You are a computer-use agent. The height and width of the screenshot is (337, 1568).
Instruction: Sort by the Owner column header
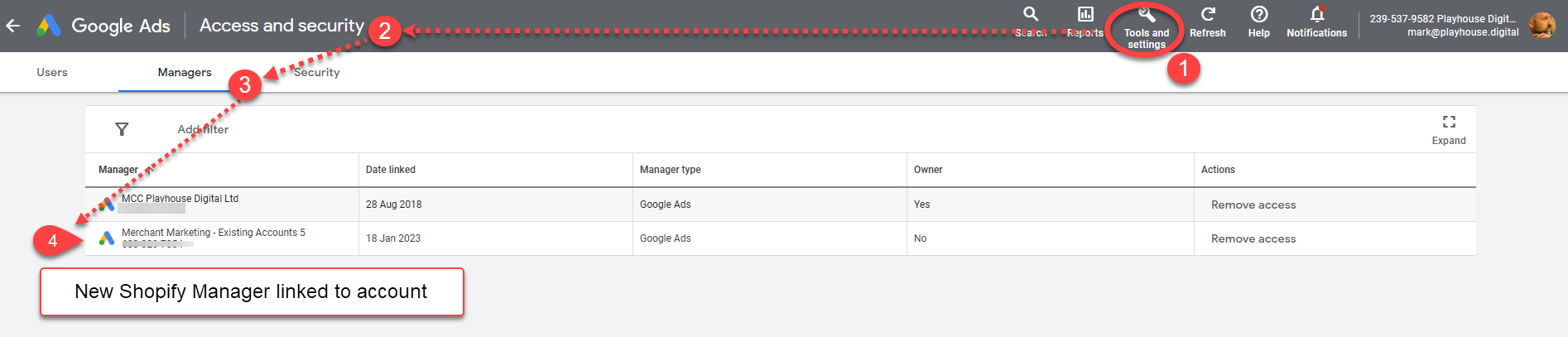(928, 170)
